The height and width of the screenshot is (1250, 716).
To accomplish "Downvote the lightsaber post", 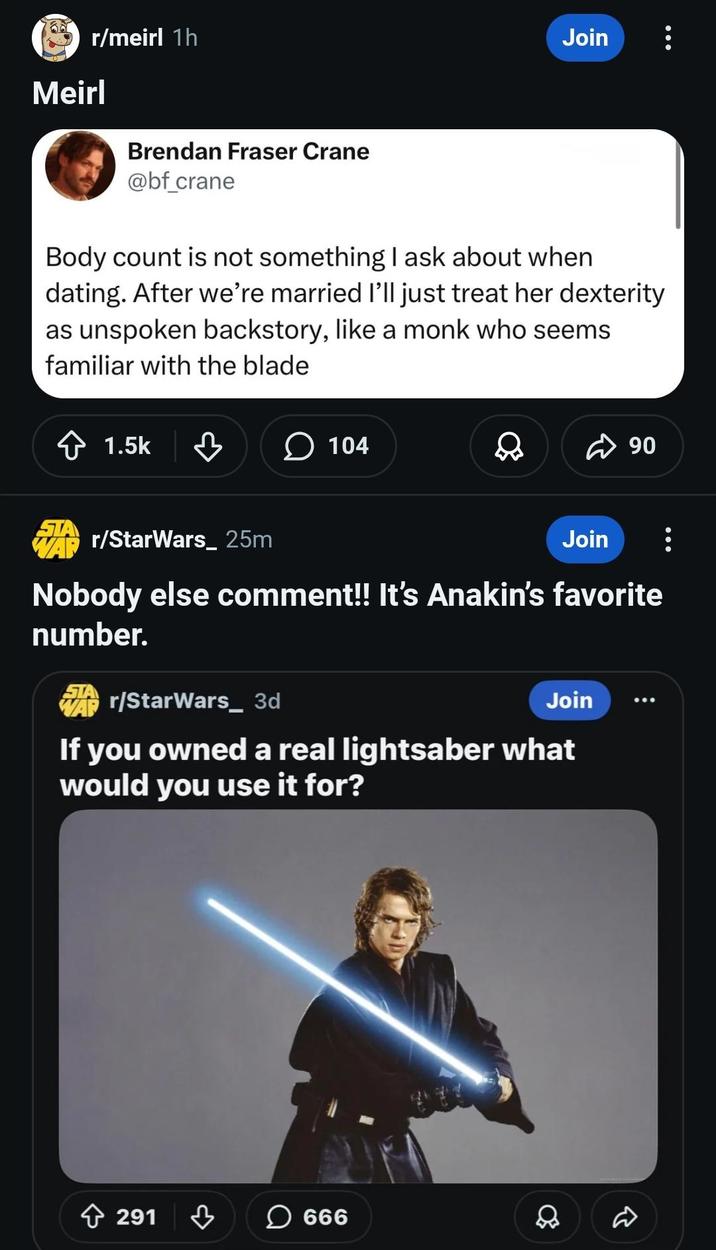I will click(x=205, y=1217).
